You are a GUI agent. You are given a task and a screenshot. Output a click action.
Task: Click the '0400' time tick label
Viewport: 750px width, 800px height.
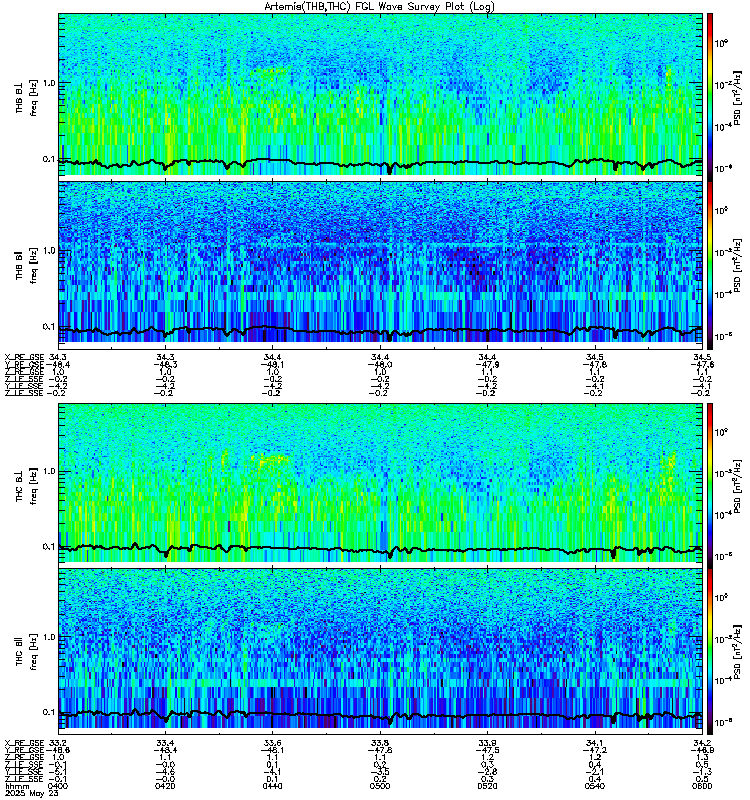(58, 786)
